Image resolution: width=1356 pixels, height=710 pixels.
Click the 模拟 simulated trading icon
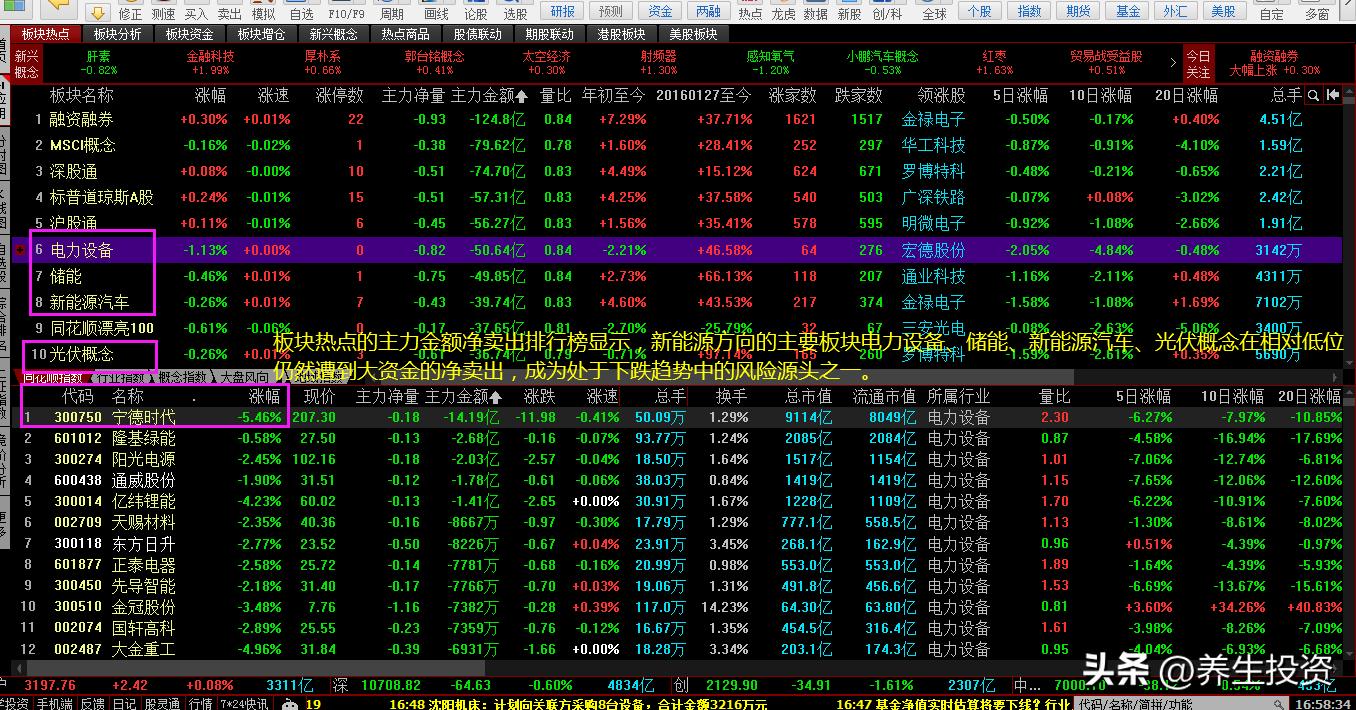pyautogui.click(x=264, y=13)
